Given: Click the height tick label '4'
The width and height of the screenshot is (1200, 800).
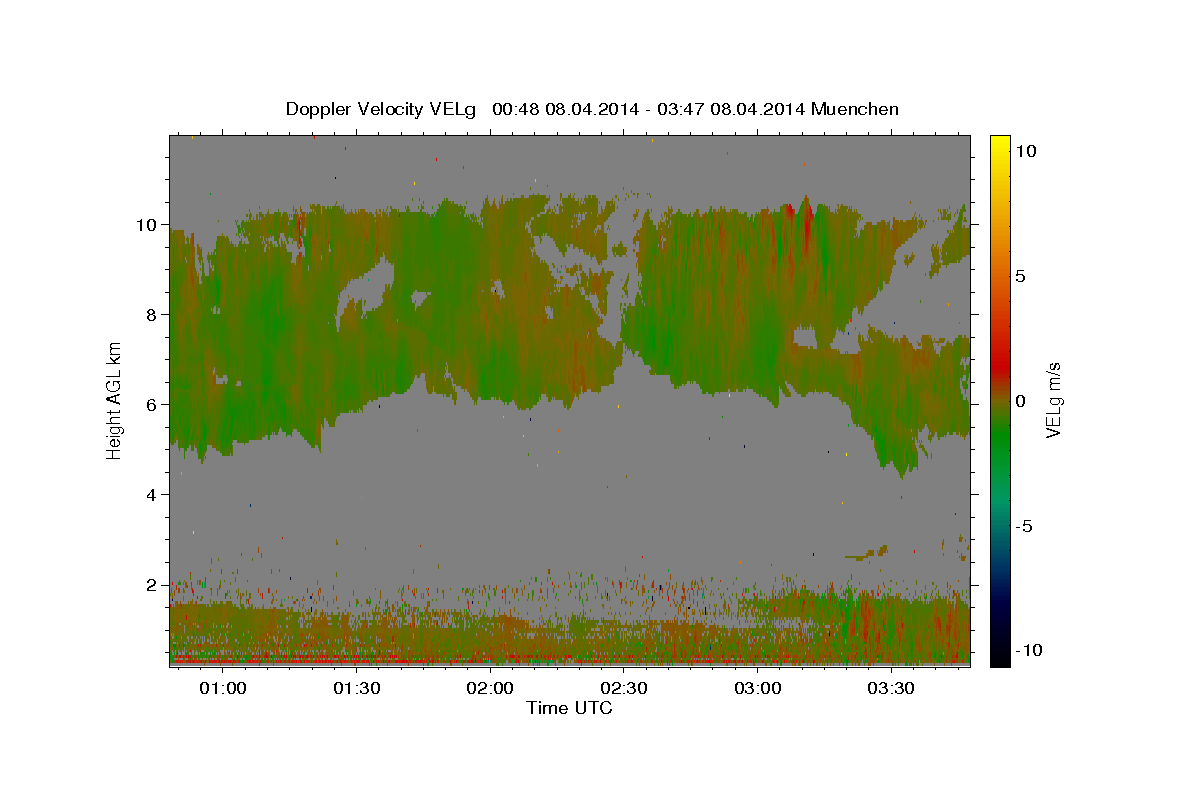Looking at the screenshot, I should [x=152, y=495].
